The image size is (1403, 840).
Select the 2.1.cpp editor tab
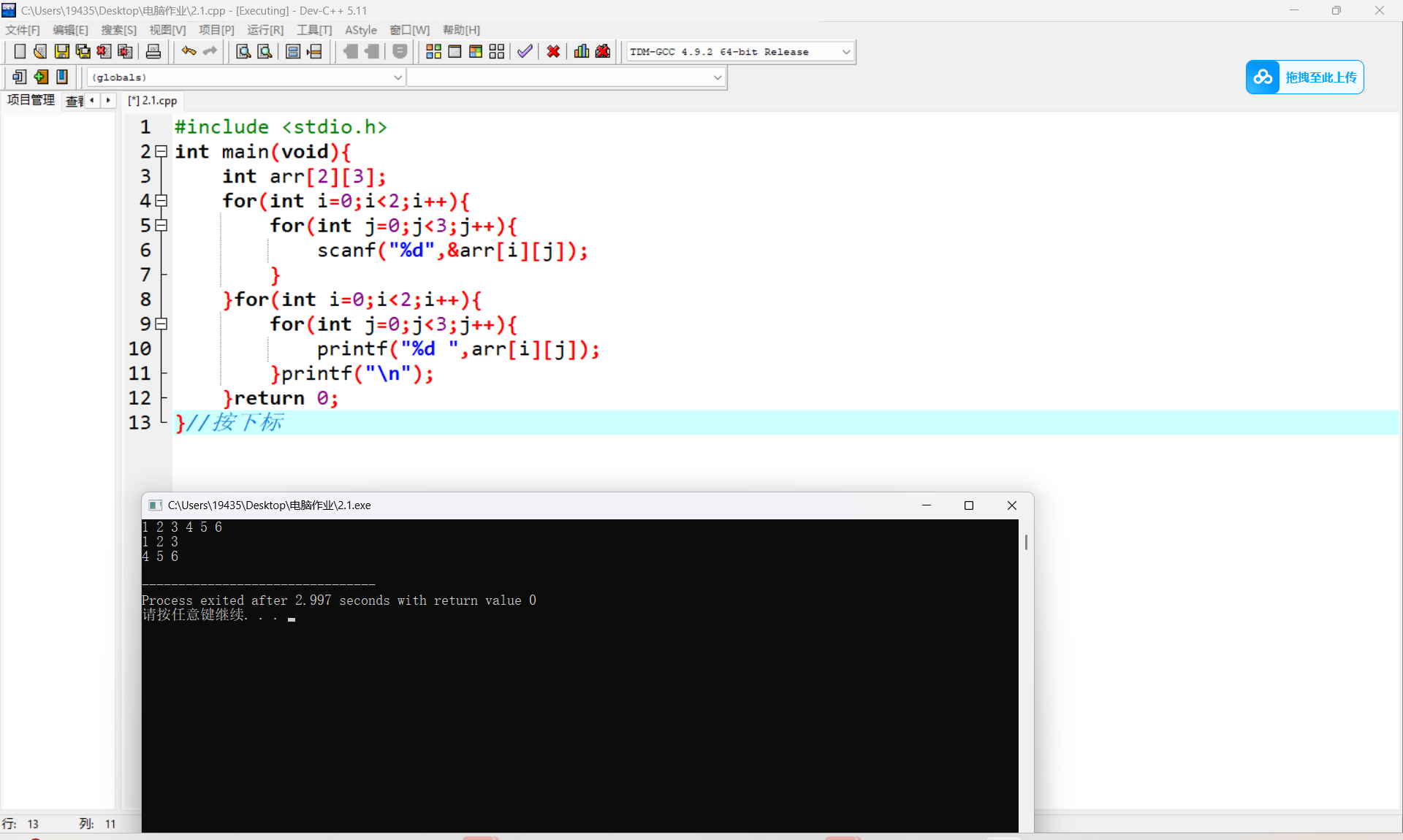[153, 101]
